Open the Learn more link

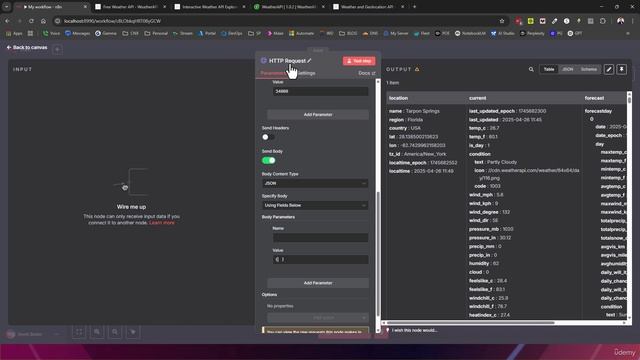coord(162,223)
